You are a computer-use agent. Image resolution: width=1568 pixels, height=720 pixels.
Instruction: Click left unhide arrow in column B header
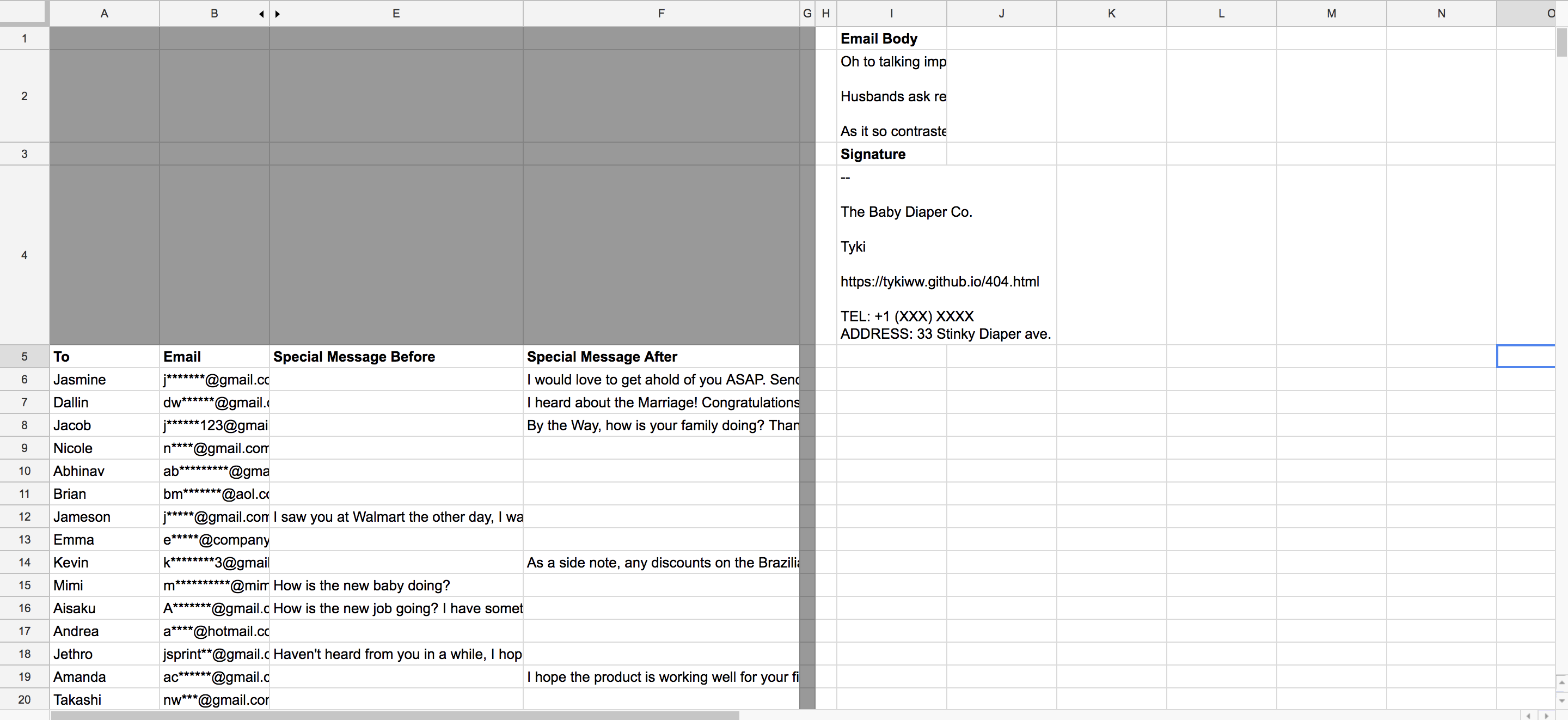pos(261,14)
